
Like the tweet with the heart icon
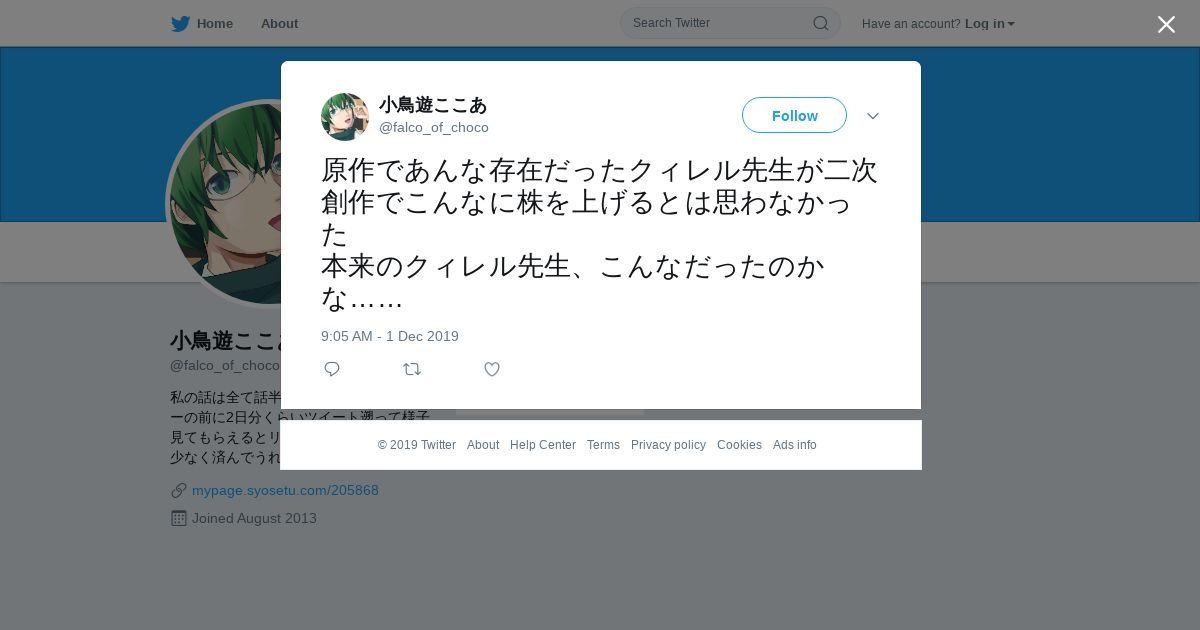[x=492, y=369]
